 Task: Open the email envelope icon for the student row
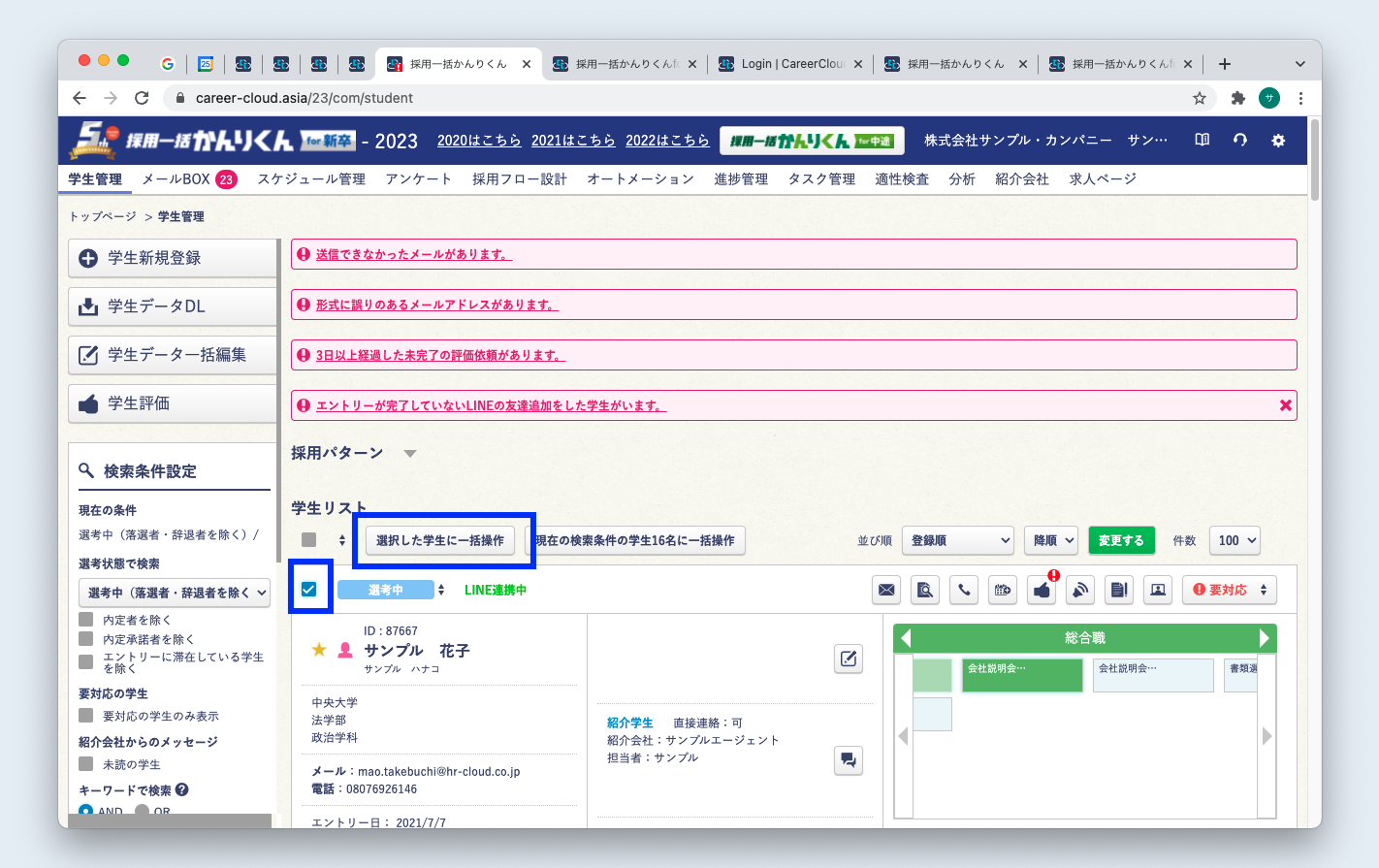885,590
